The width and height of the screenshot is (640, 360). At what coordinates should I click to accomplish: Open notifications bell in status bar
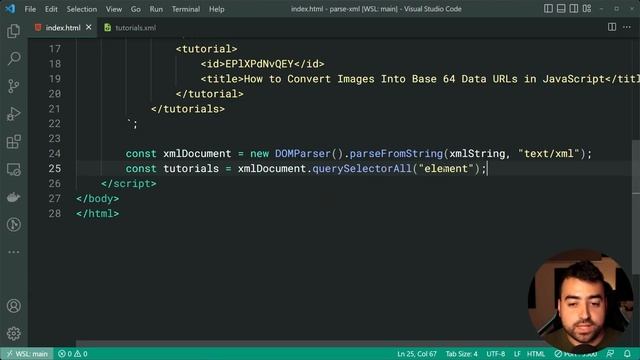point(627,353)
